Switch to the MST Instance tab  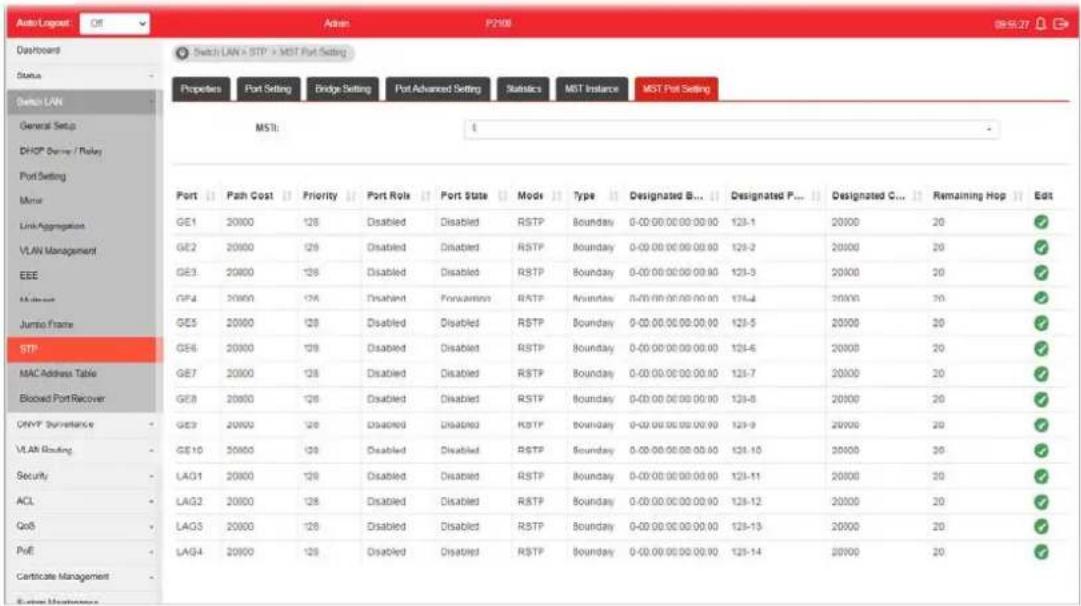click(x=592, y=89)
